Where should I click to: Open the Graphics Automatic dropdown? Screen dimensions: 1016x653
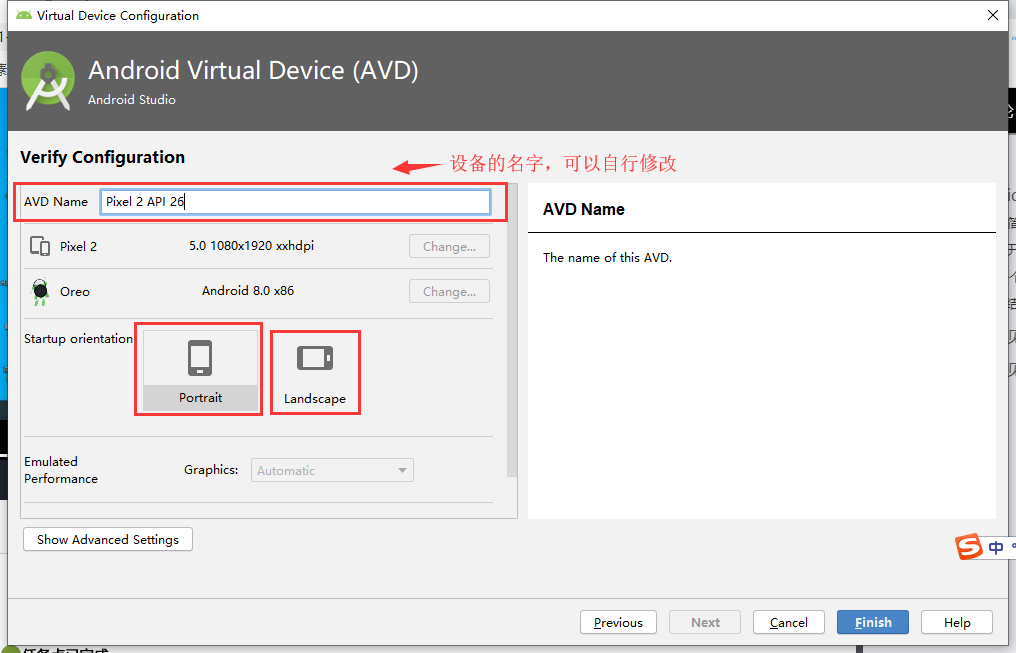pos(332,470)
